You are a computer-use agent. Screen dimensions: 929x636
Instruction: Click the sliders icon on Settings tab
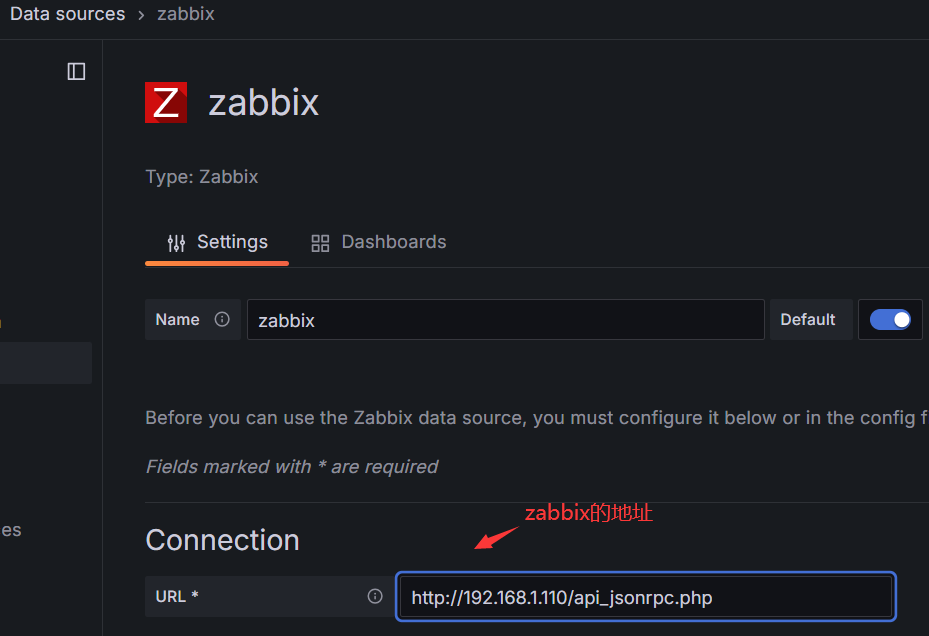[177, 243]
